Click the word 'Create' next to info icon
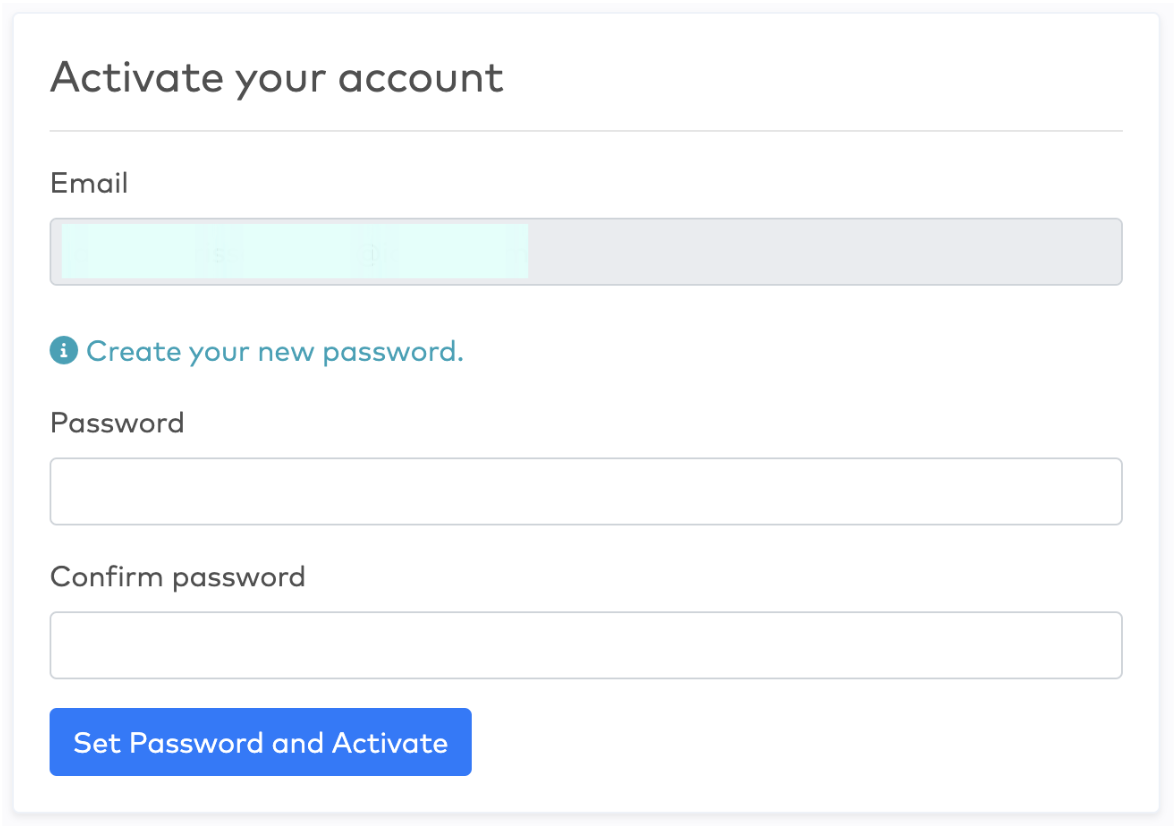This screenshot has width=1176, height=832. coord(134,351)
